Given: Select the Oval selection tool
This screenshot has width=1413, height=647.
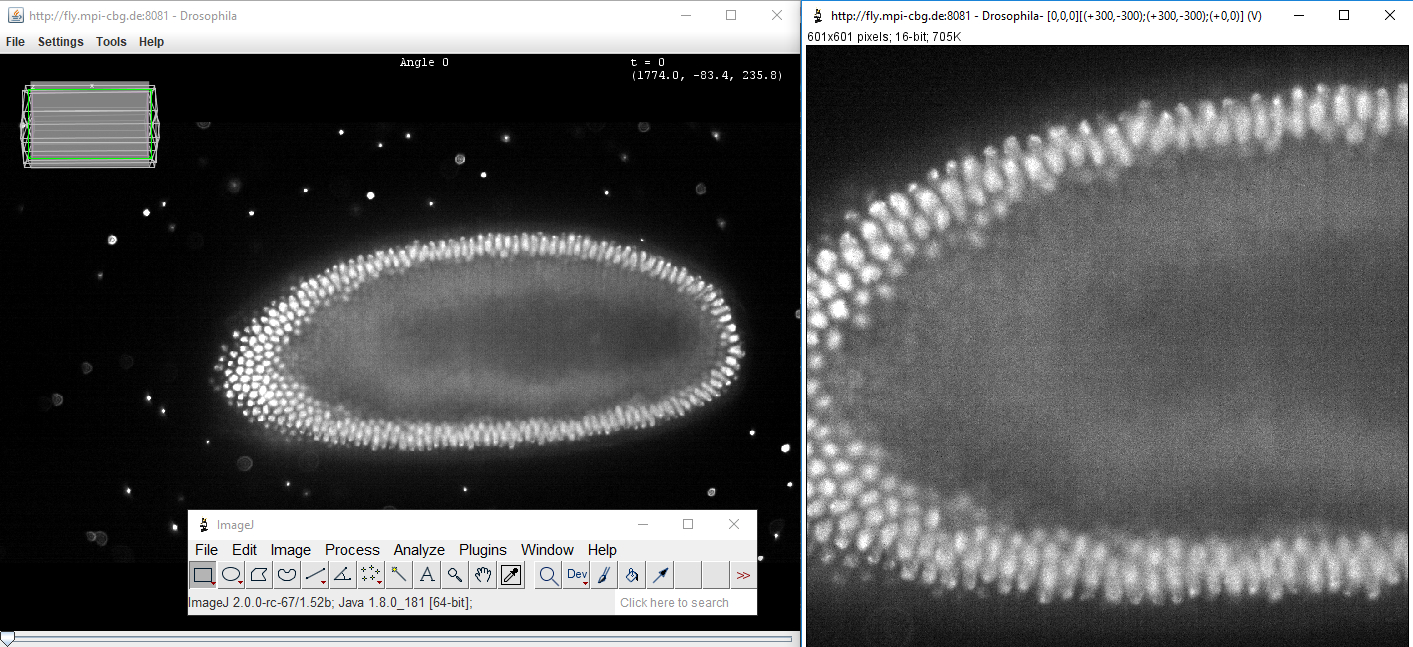Looking at the screenshot, I should point(229,574).
